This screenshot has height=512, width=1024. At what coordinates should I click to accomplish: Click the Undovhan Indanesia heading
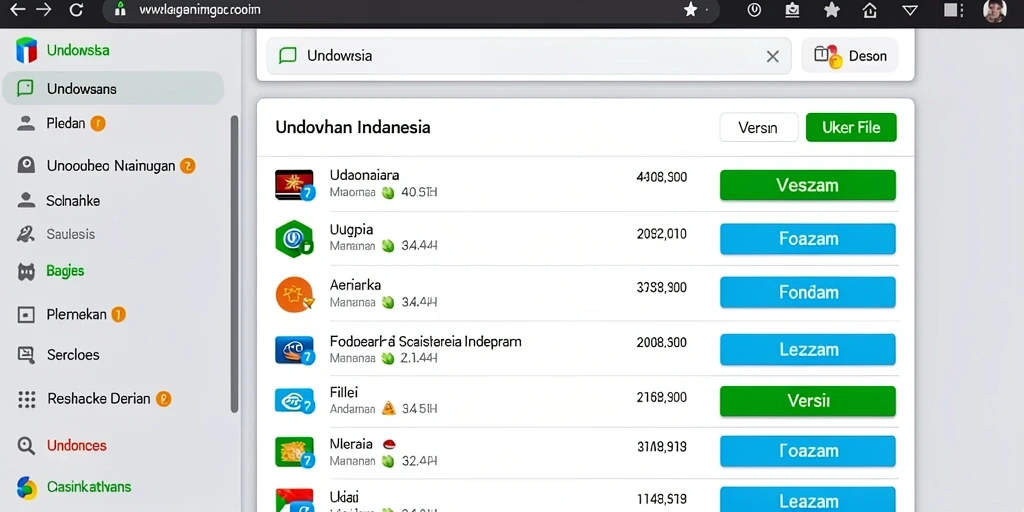(353, 127)
